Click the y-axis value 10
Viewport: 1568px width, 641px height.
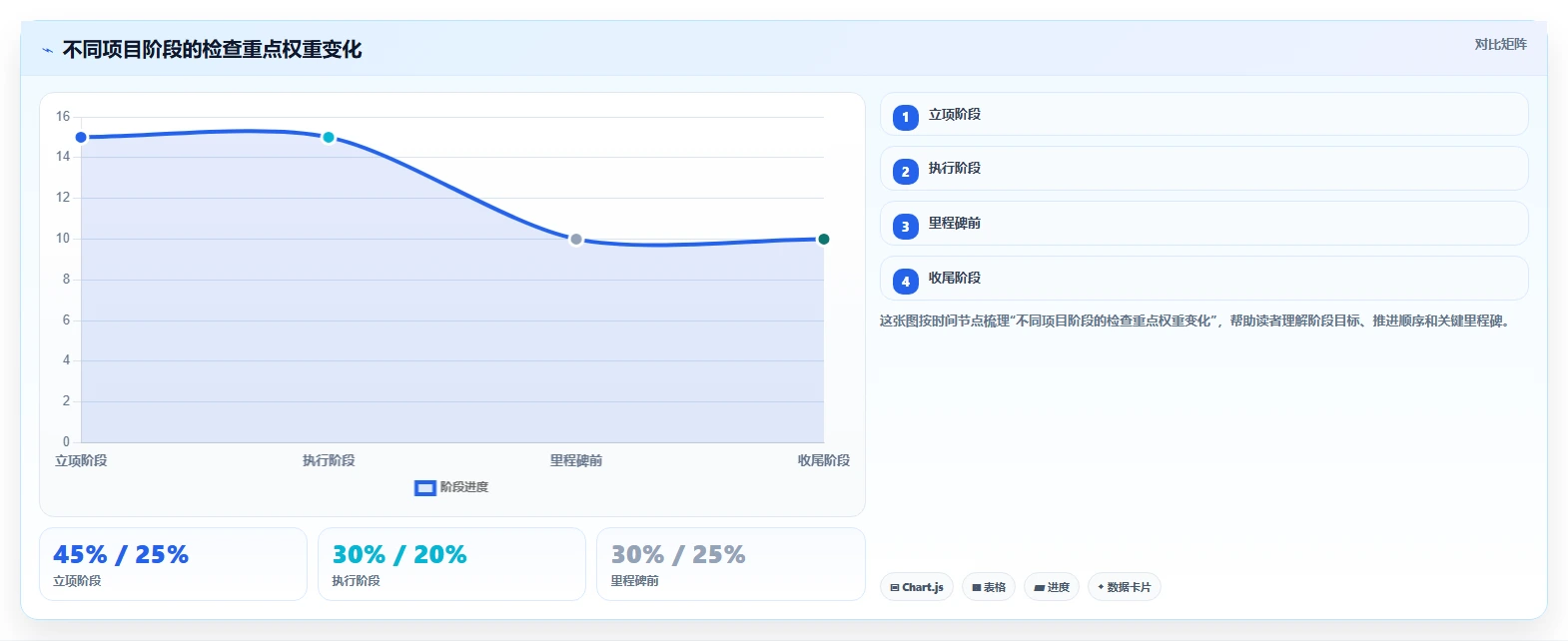pos(63,239)
